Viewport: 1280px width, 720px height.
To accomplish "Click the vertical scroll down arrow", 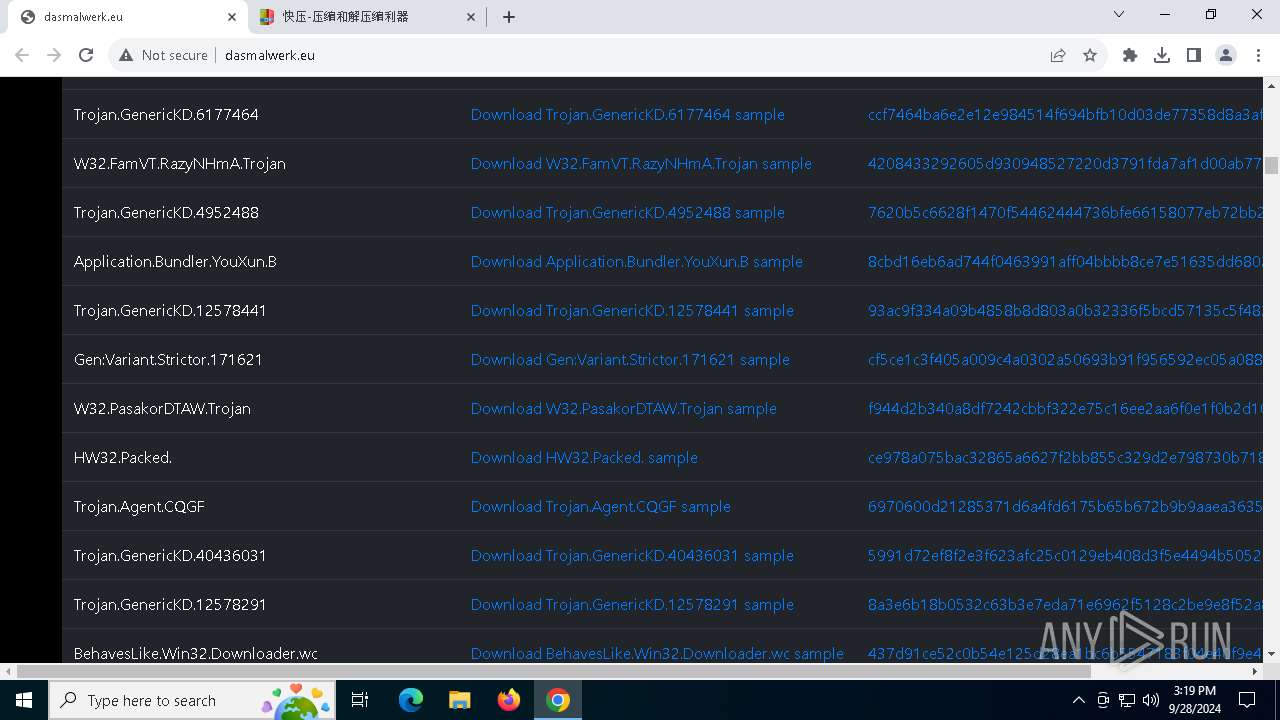I will 1271,654.
